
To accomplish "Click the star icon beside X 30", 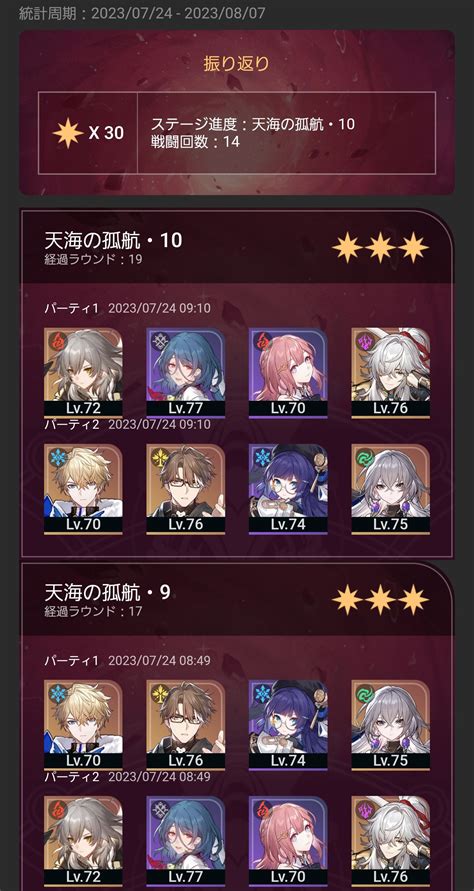I will (68, 133).
